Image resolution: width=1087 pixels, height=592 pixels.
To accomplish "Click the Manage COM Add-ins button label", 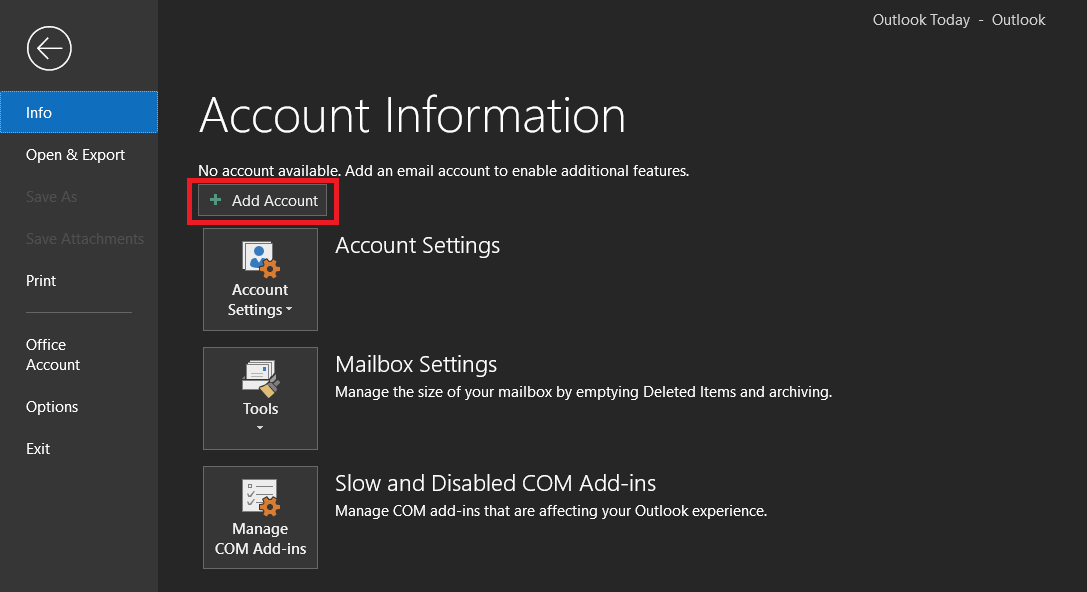I will coord(260,539).
